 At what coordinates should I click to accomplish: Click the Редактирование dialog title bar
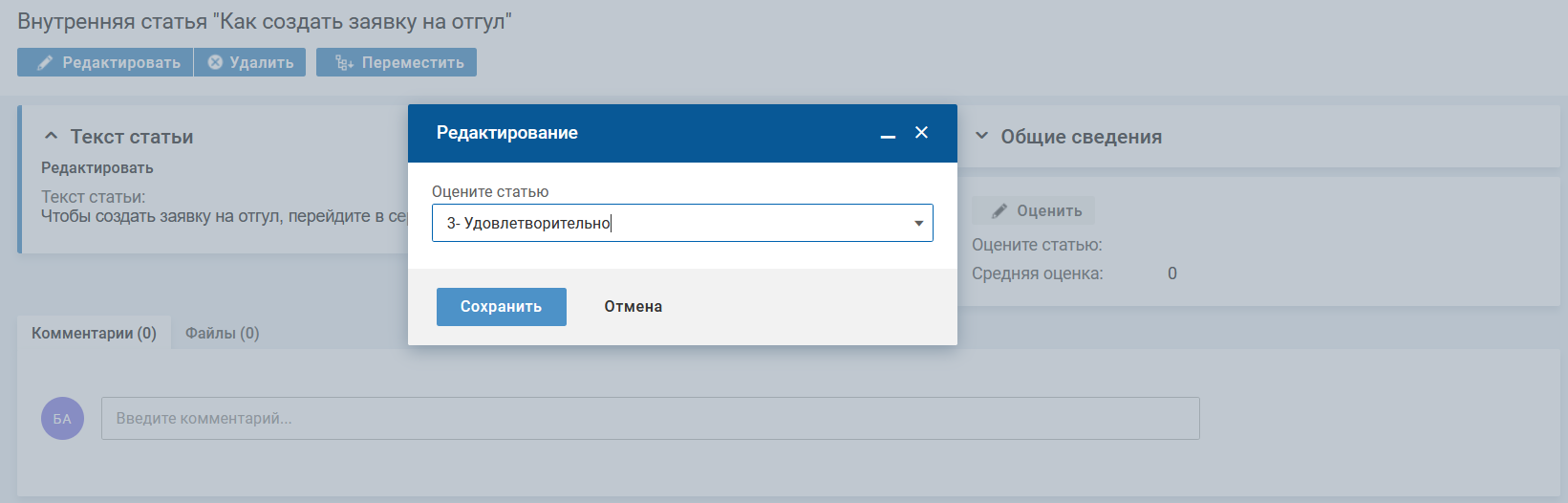(x=682, y=133)
